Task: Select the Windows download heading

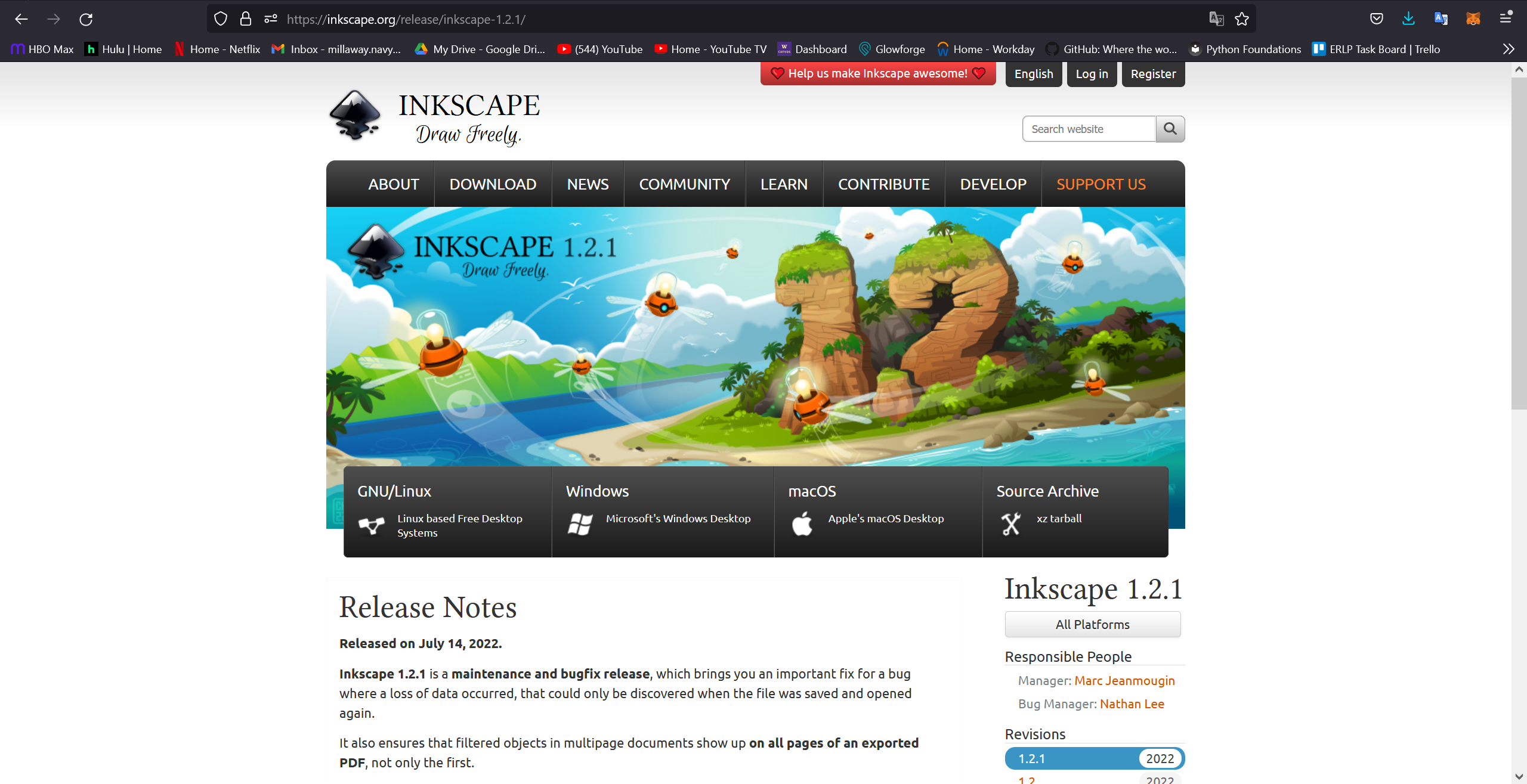Action: pos(597,491)
